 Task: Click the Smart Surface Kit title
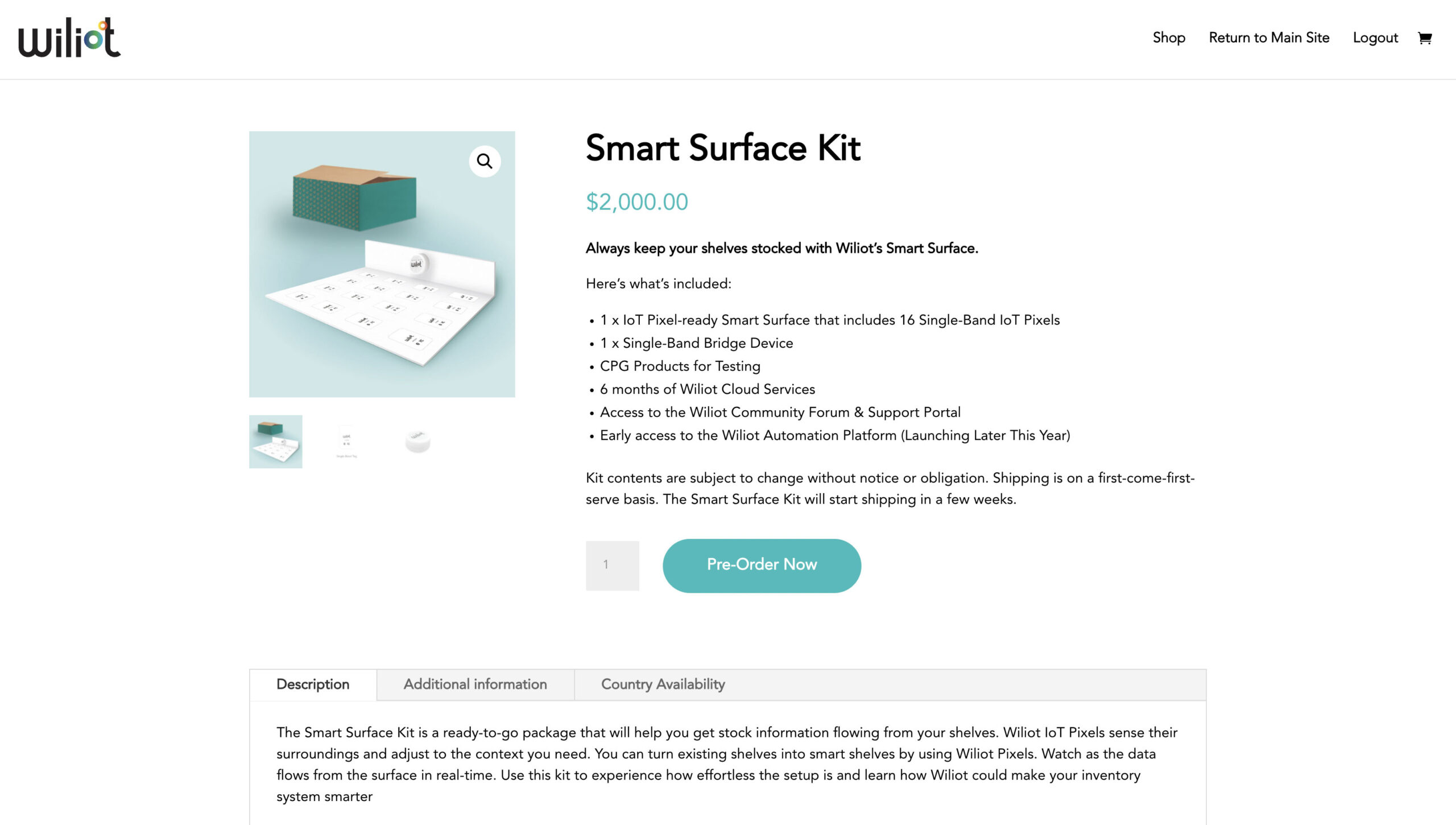723,148
